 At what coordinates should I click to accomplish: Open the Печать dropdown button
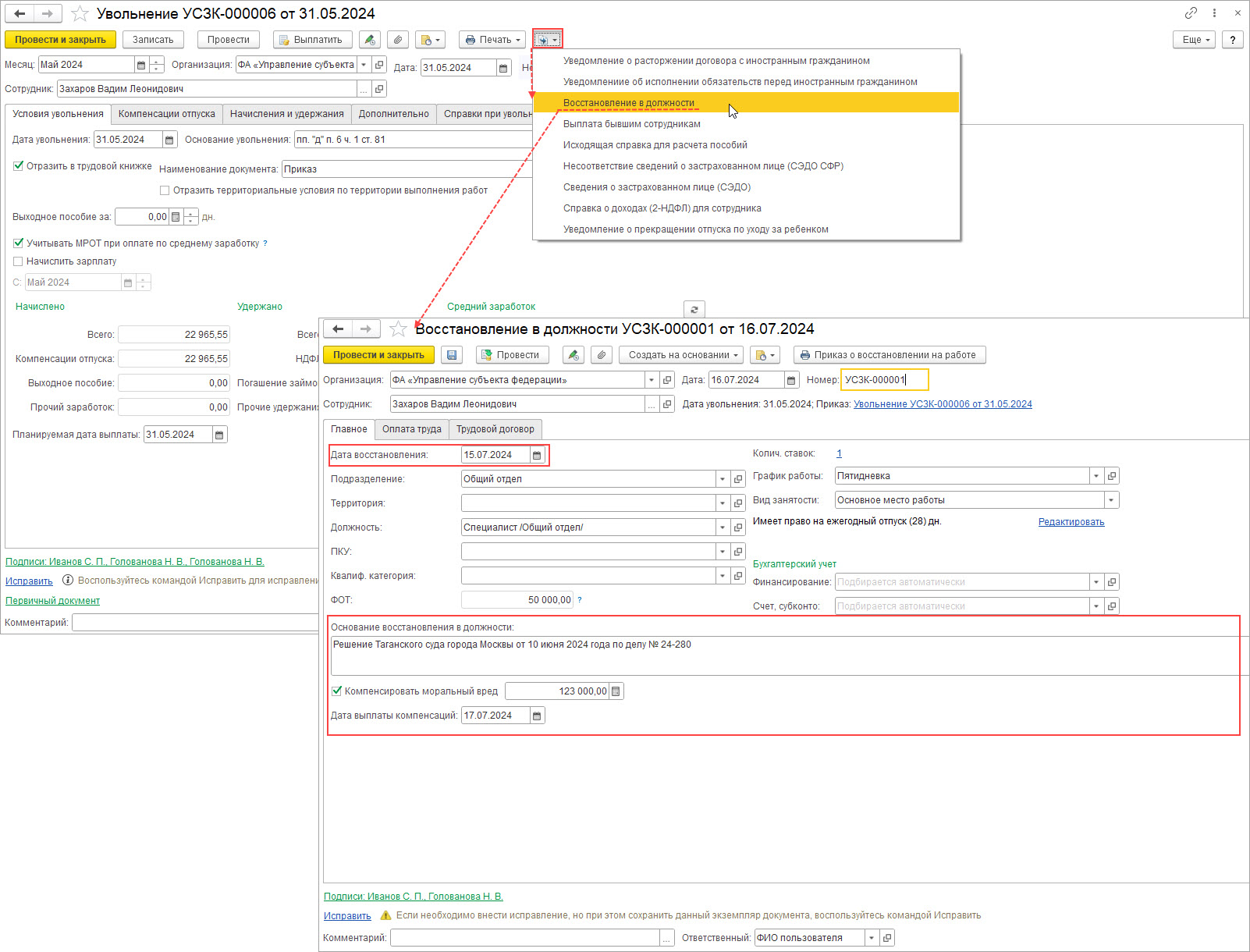(x=492, y=40)
